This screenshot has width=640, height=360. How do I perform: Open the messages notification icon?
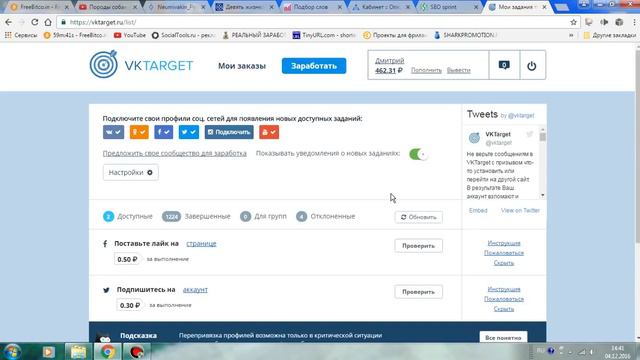point(504,65)
